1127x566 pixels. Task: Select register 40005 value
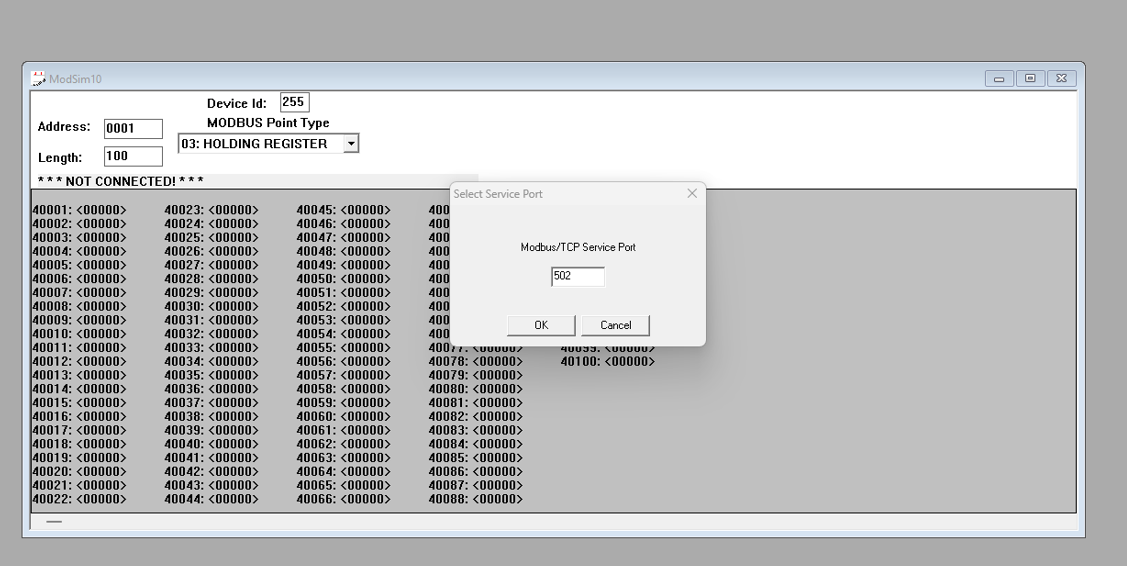pyautogui.click(x=101, y=265)
